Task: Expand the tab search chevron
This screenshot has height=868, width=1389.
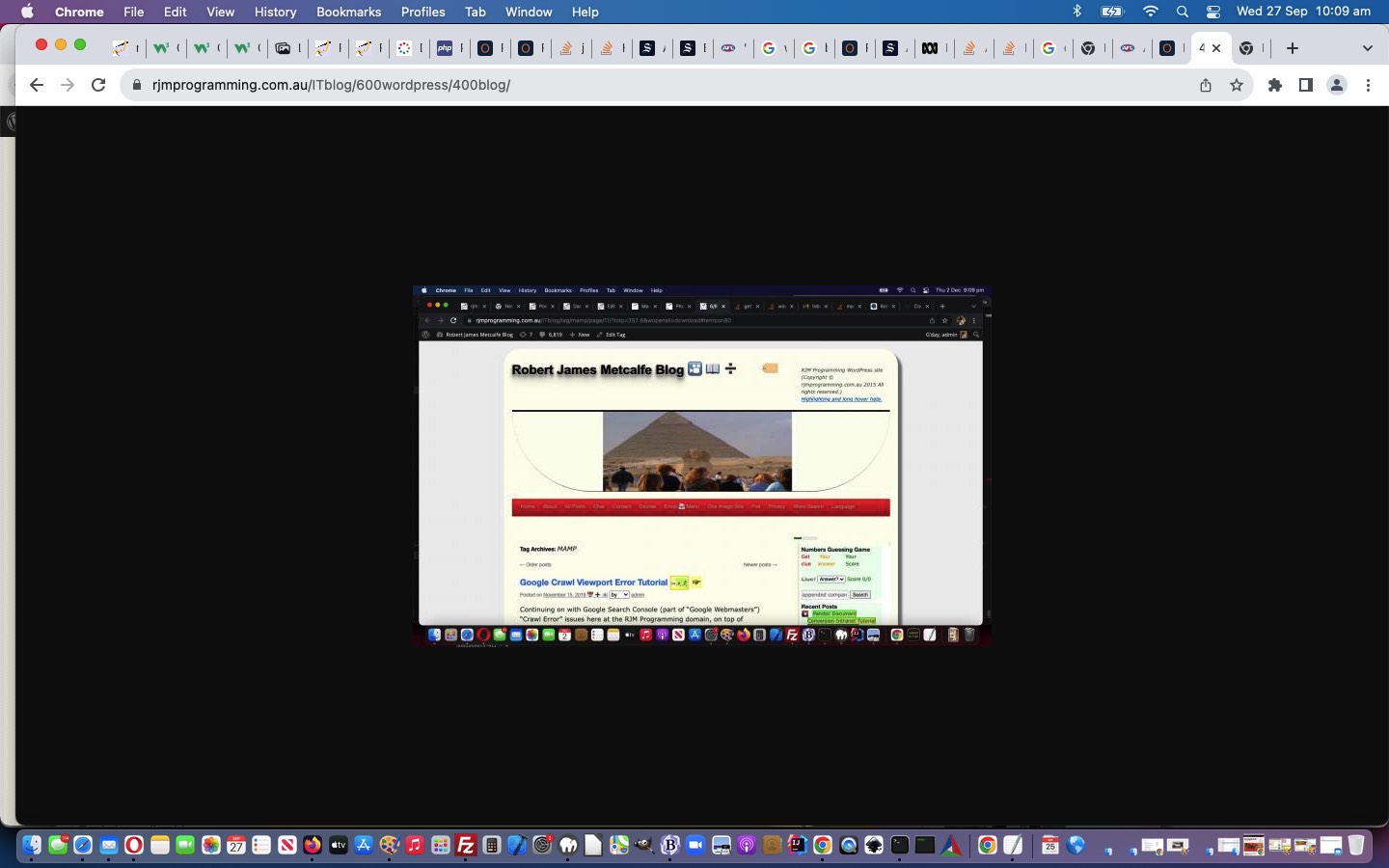Action: pos(1367,48)
